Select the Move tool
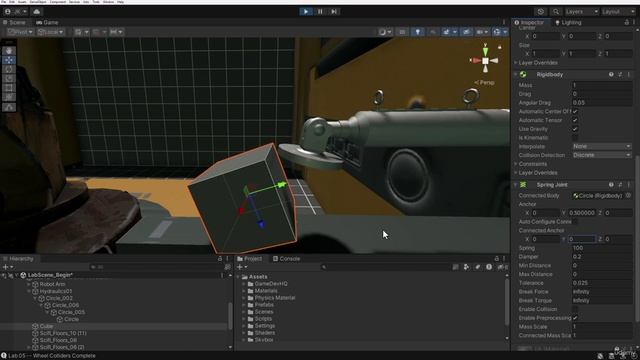 (9, 60)
